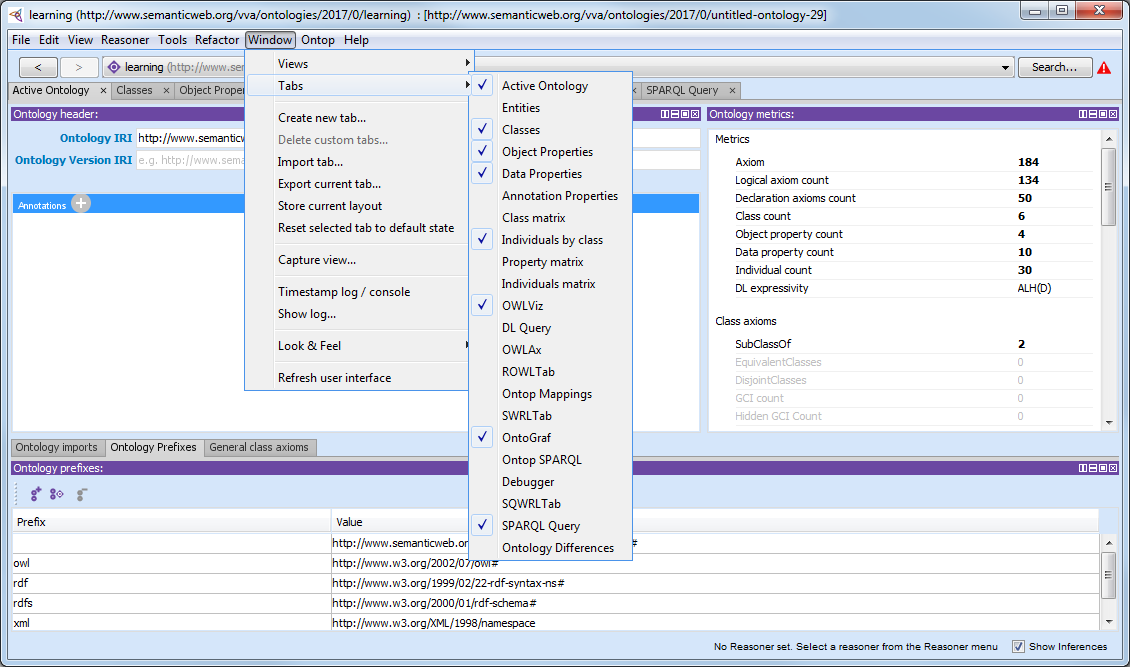
Task: Click the red warning triangle icon
Action: [1104, 68]
